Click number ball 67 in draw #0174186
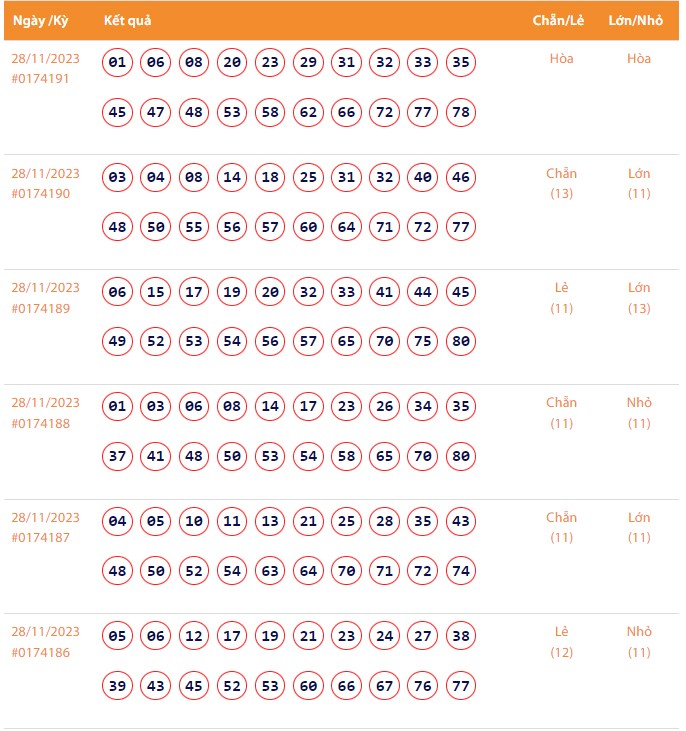This screenshot has height=731, width=686. (x=385, y=686)
